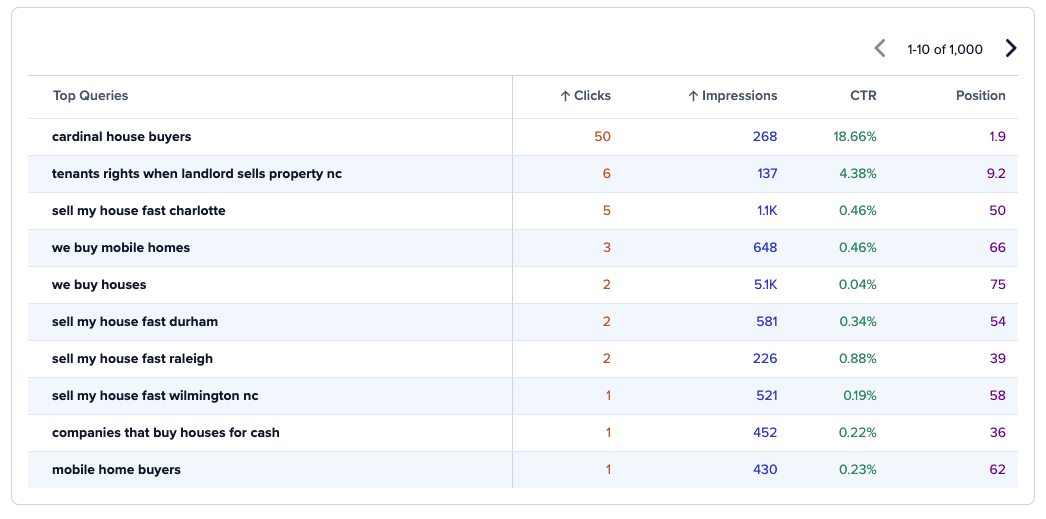Viewport: 1046px width, 519px height.
Task: Sort table by Impressions column
Action: [x=732, y=95]
